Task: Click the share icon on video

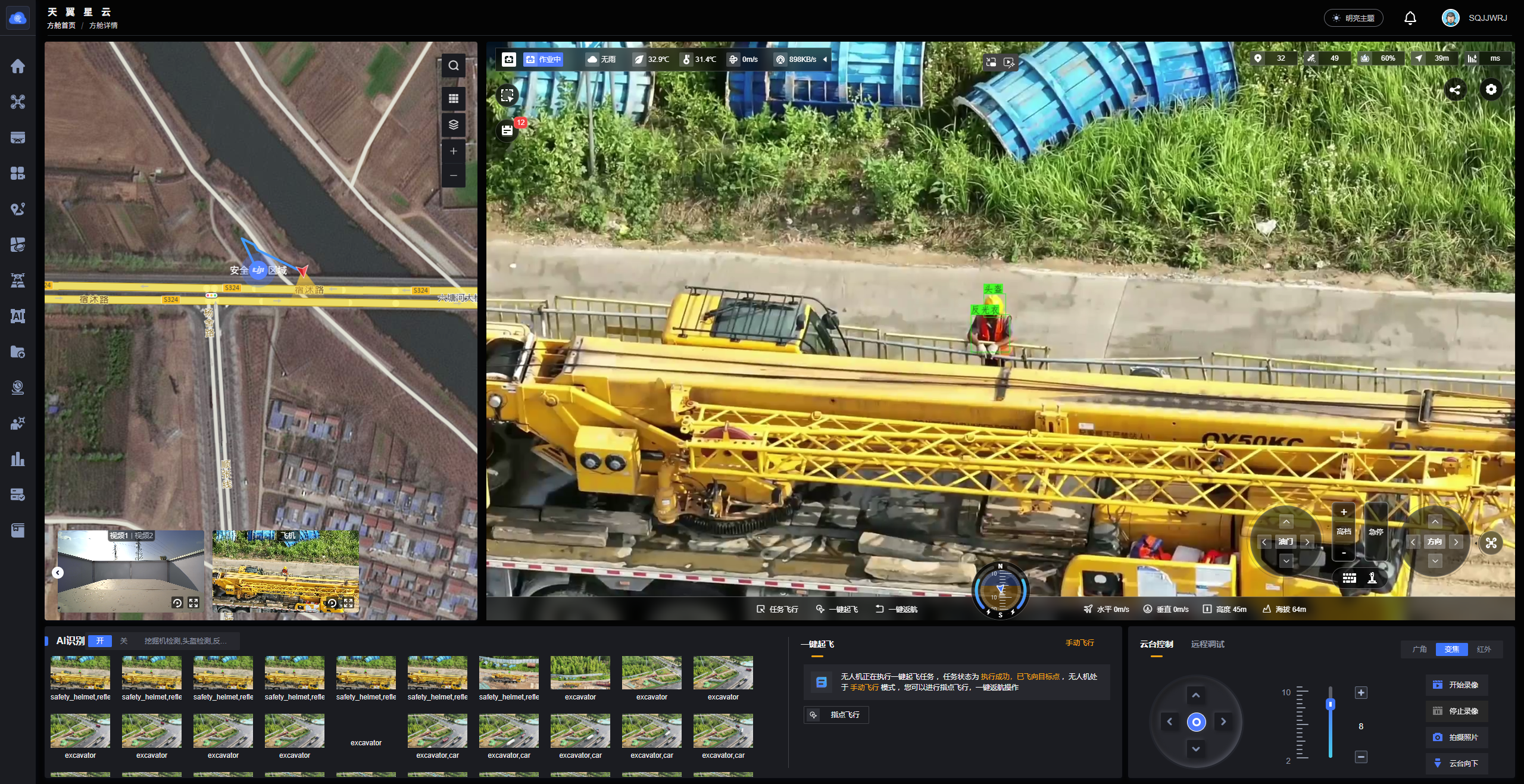Action: click(1455, 90)
